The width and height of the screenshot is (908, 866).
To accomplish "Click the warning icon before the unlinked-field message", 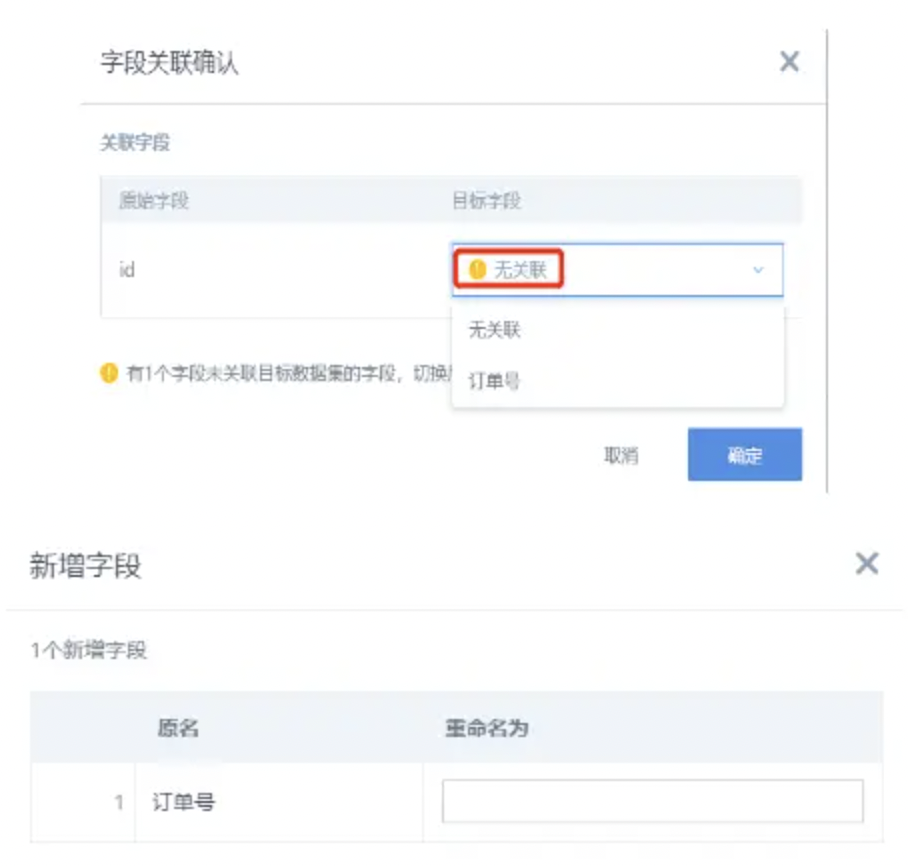I will point(109,373).
